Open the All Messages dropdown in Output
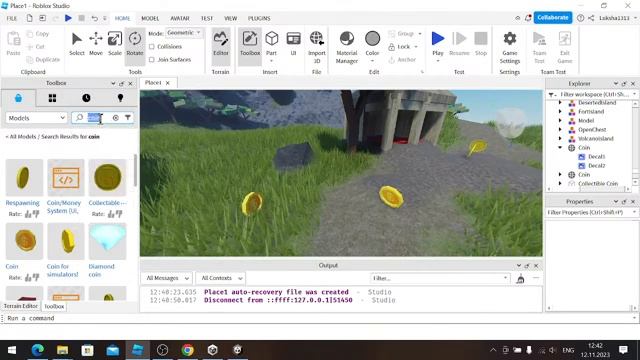640x360 pixels. click(x=167, y=278)
